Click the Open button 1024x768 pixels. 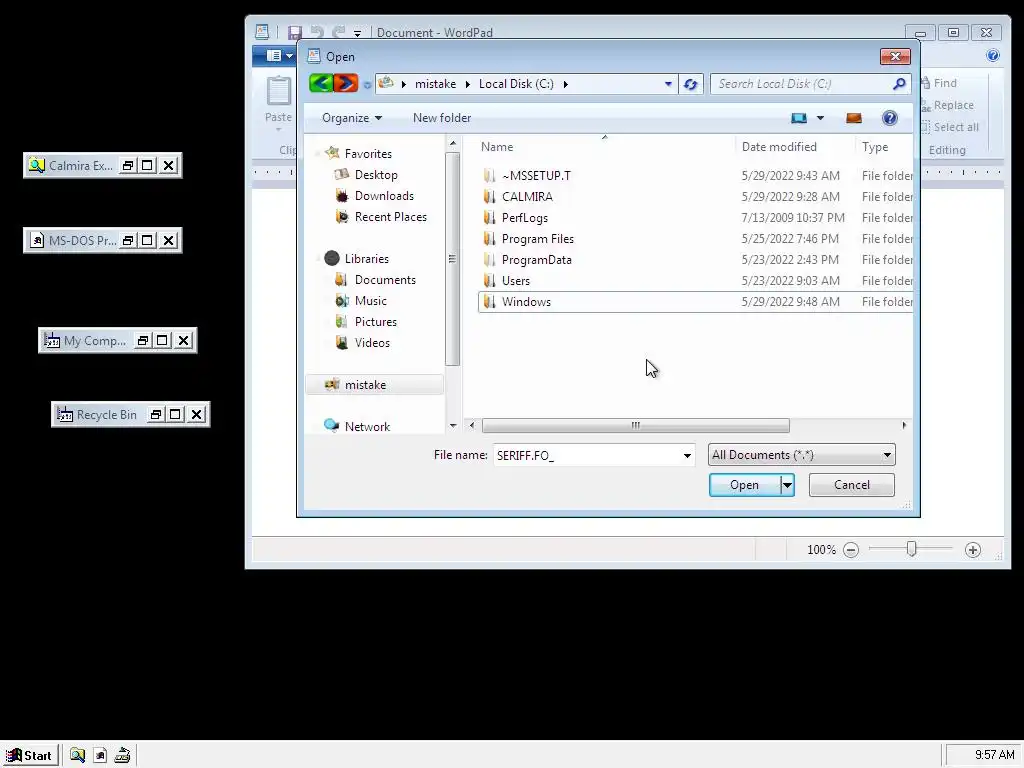click(744, 485)
